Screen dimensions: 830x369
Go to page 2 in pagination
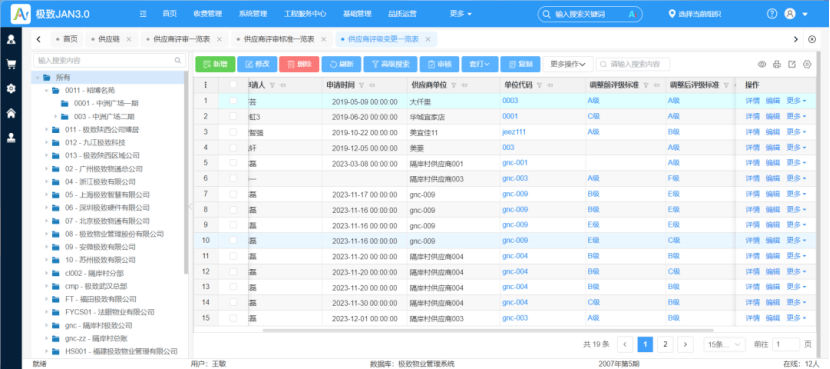665,344
